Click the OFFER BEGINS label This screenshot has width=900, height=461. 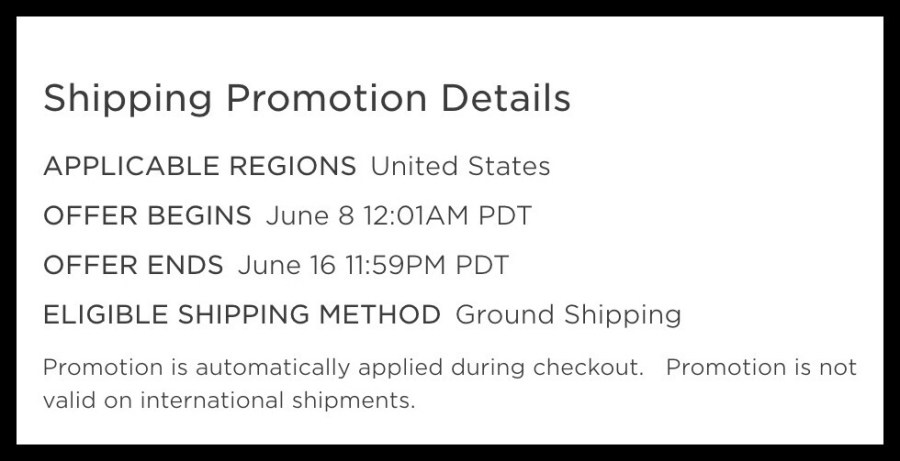[x=147, y=216]
